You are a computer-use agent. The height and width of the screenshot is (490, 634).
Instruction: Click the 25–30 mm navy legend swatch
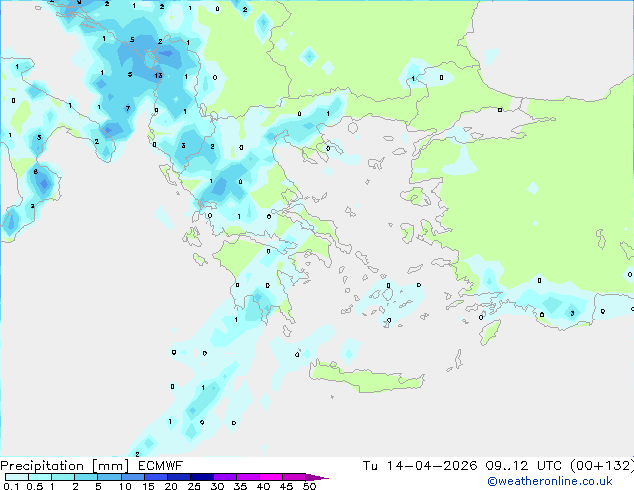tap(201, 477)
